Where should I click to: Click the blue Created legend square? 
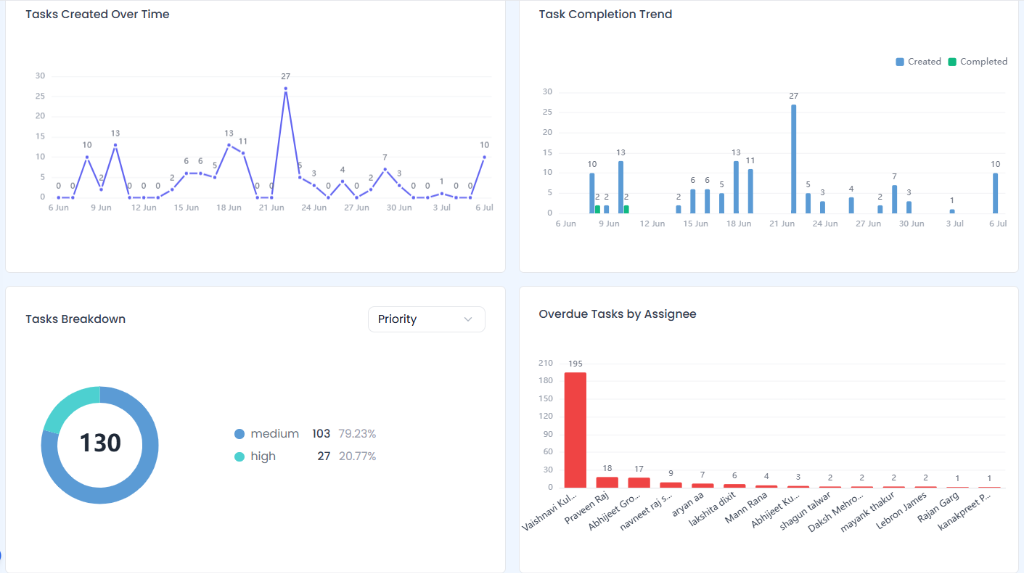(x=900, y=61)
